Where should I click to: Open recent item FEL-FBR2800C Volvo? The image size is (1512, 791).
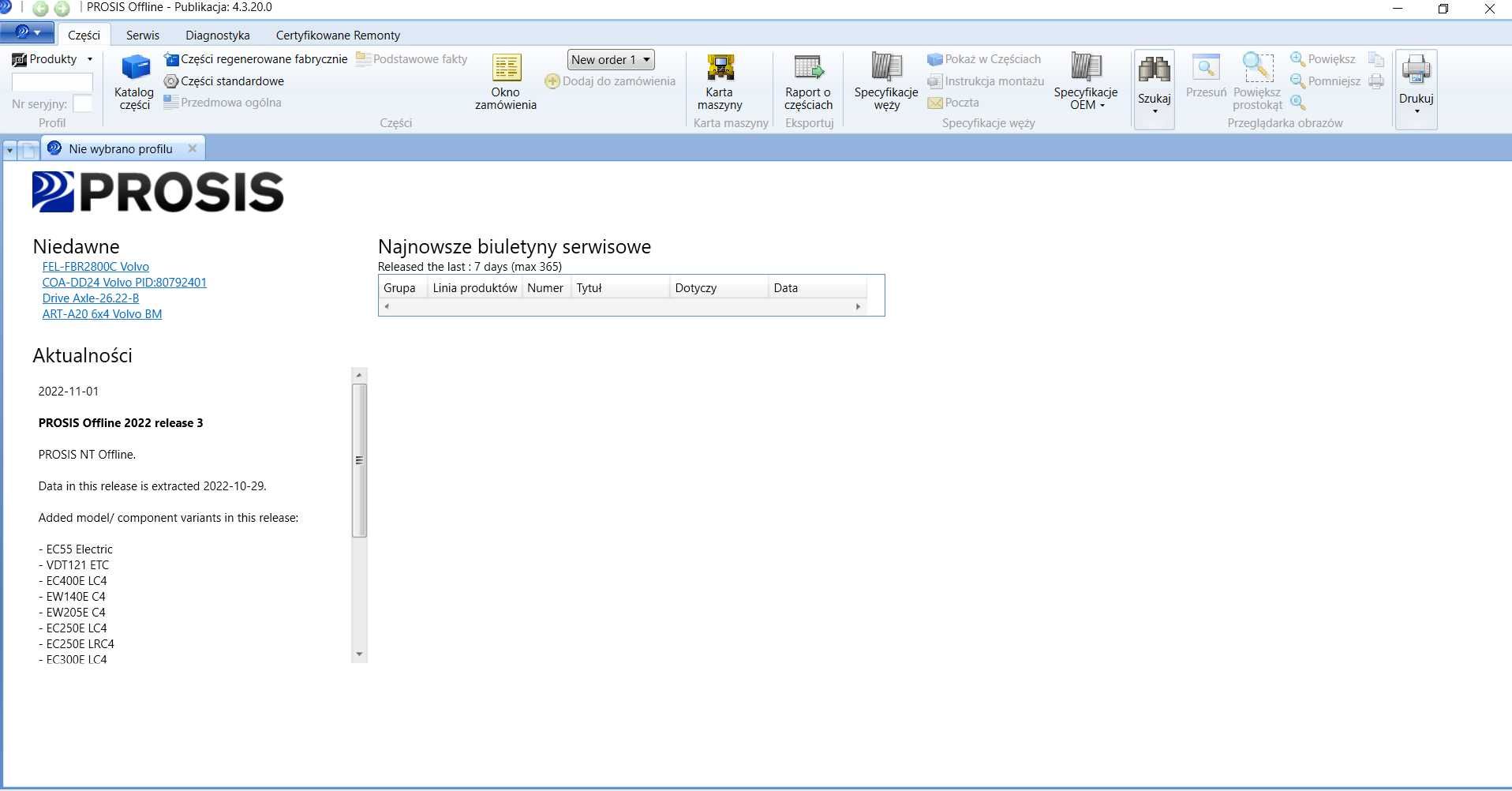click(95, 267)
